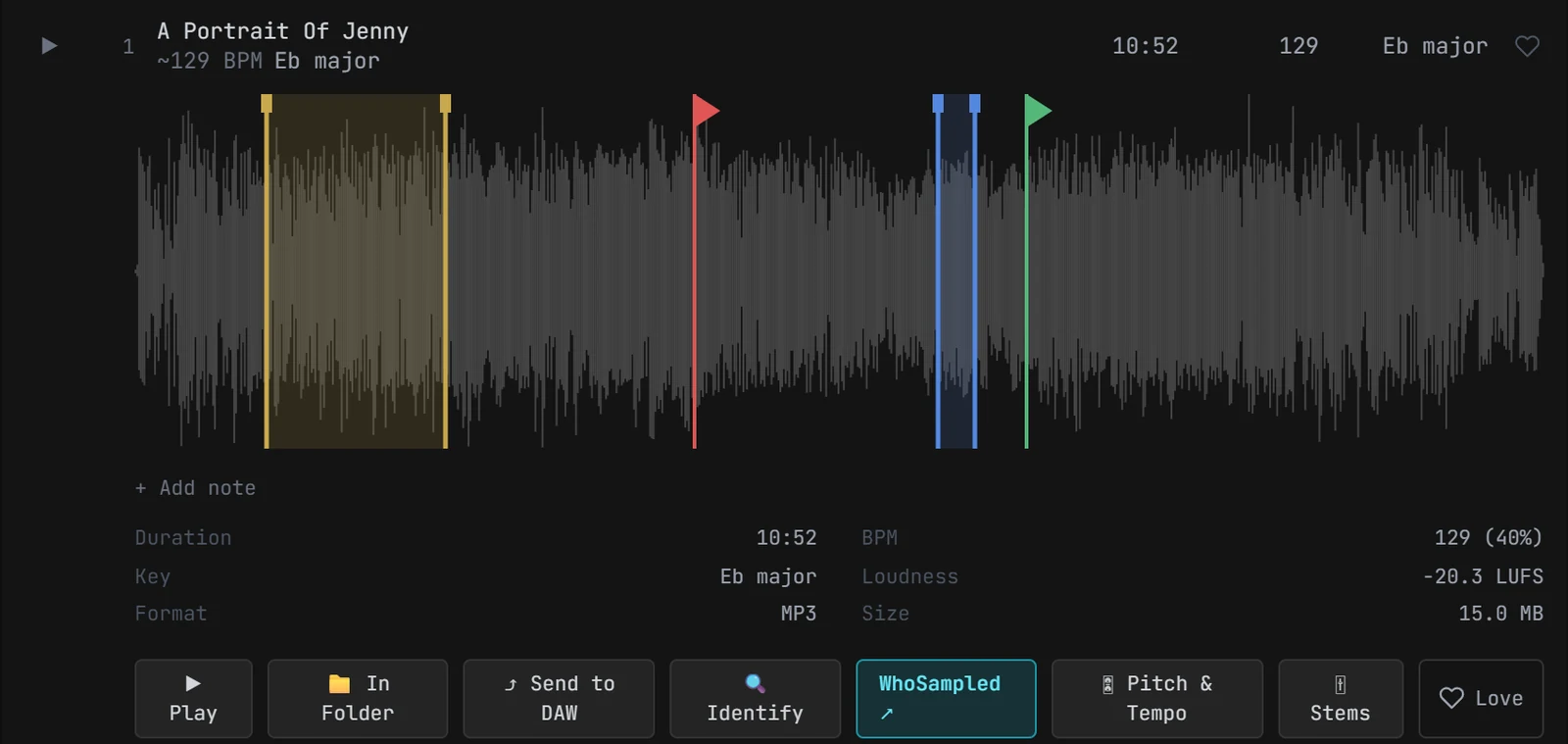Click the -20.3 LUFS loudness value

1483,576
